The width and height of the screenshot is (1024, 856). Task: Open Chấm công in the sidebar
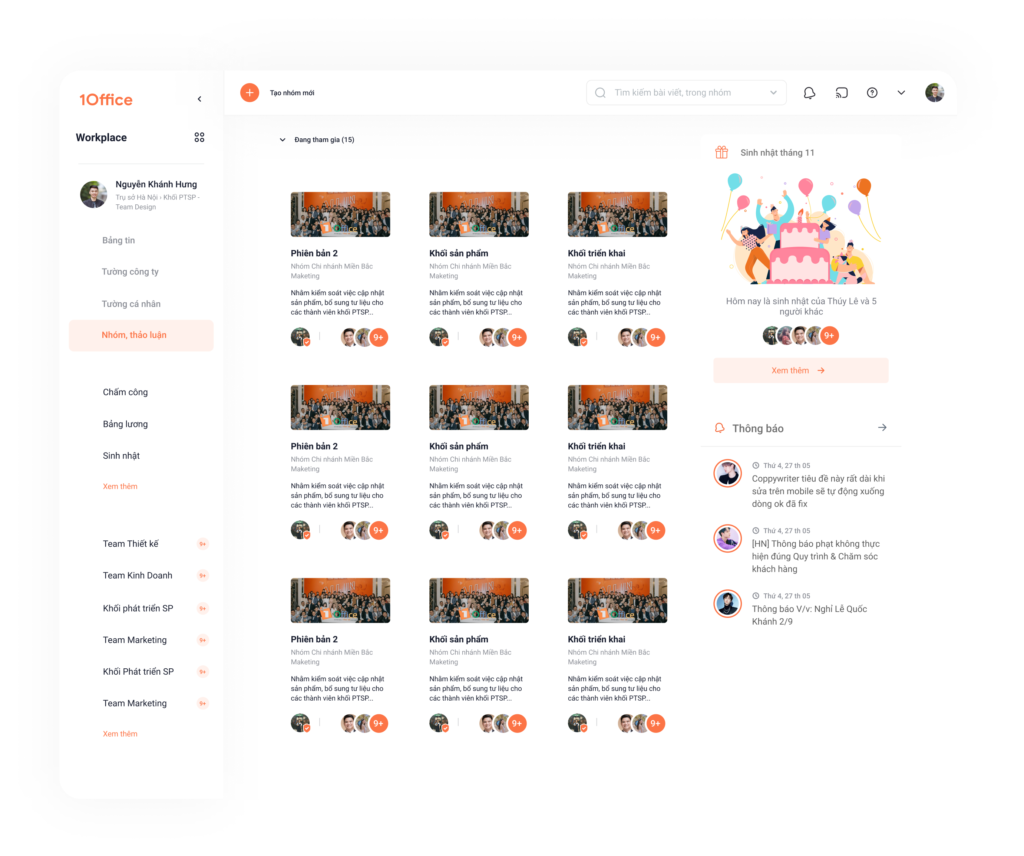125,392
